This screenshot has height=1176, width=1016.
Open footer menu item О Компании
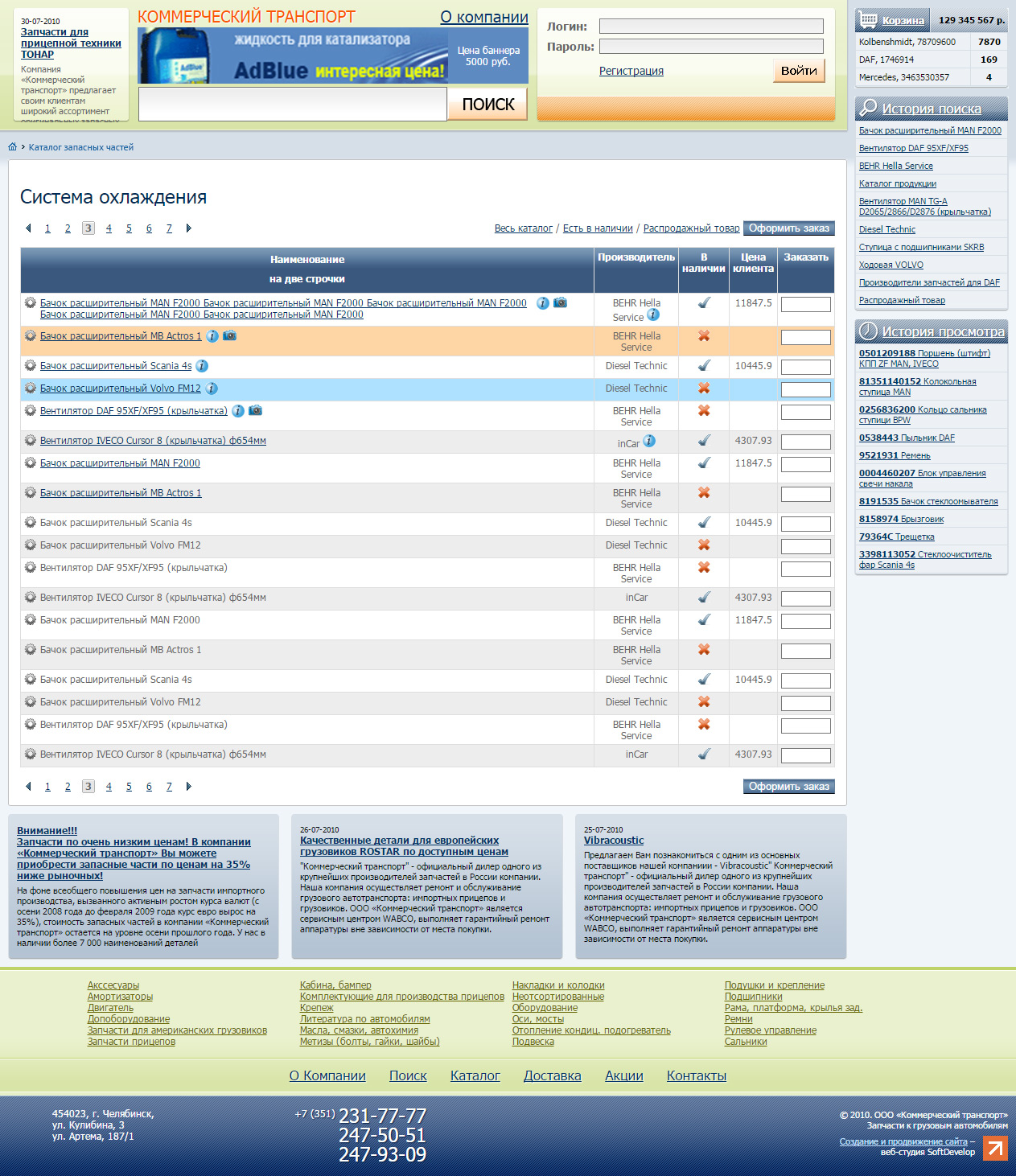click(327, 1076)
